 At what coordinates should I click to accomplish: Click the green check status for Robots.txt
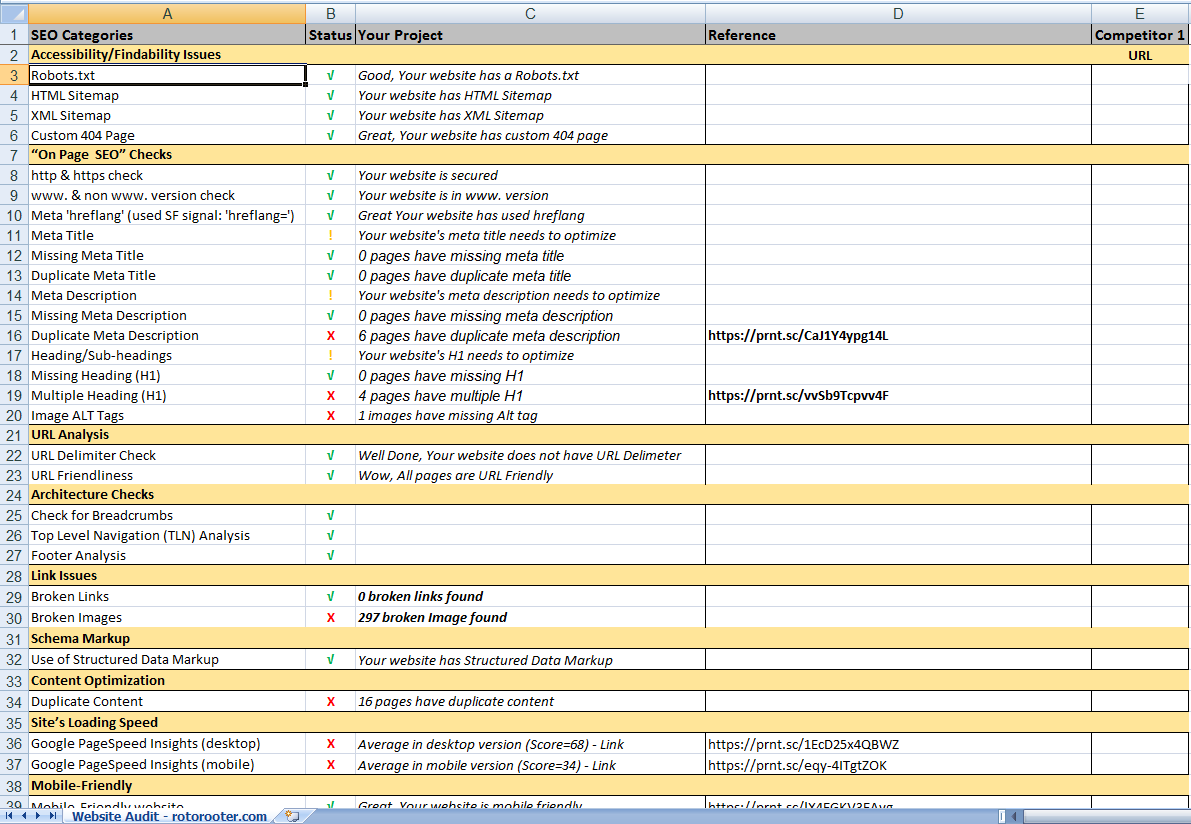click(330, 75)
